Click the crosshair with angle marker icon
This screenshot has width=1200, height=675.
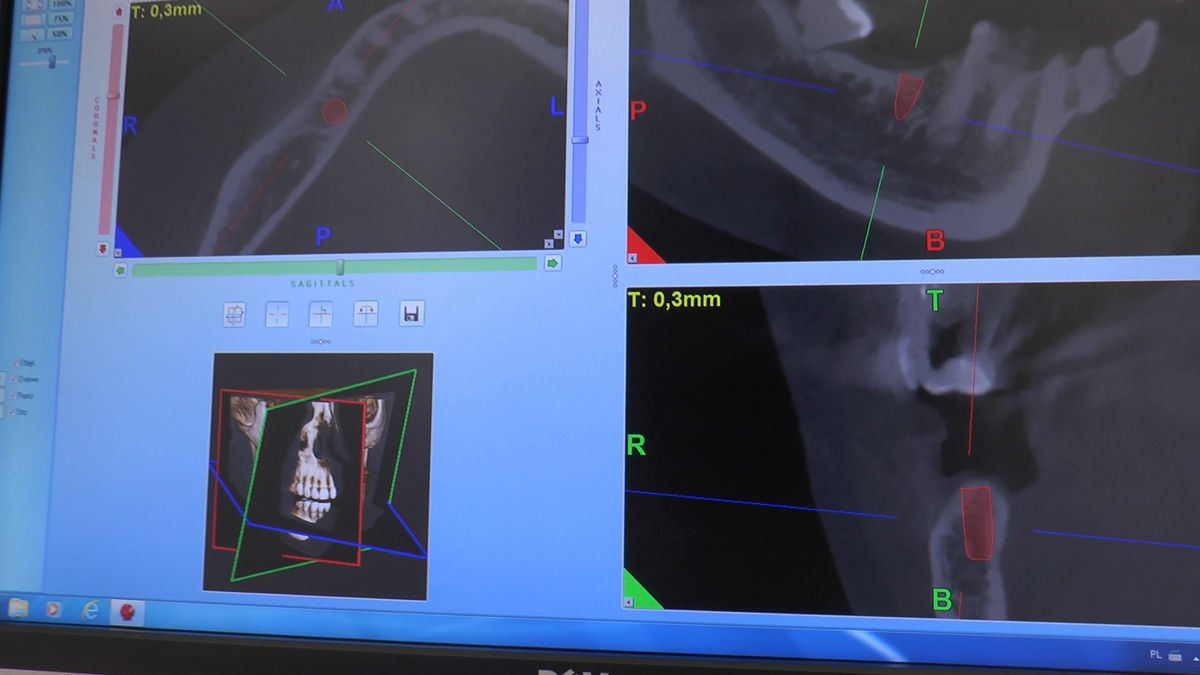tap(321, 315)
